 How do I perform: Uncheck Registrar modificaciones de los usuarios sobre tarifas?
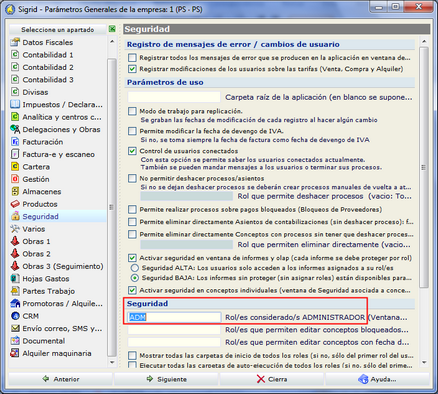(132, 69)
